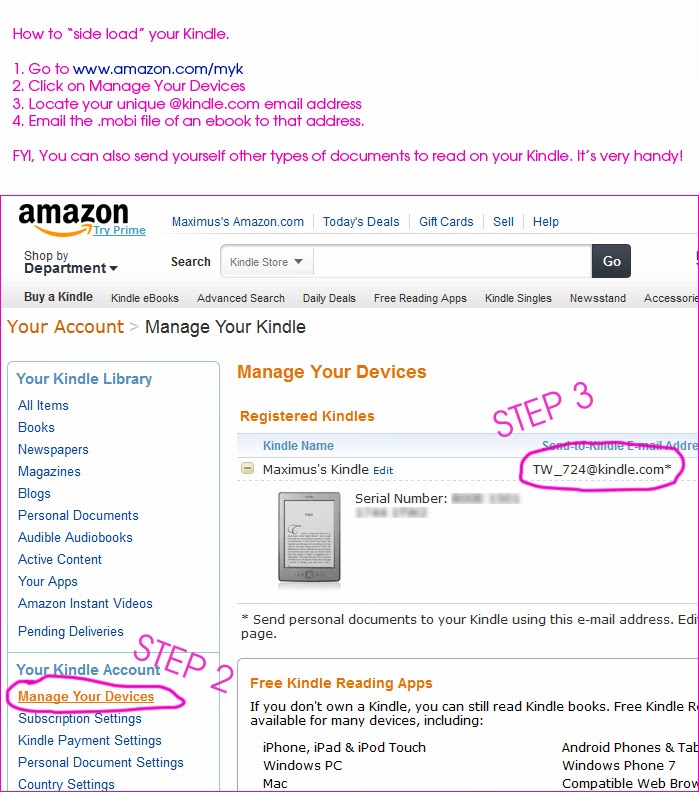
Task: Open Try Prime link
Action: click(119, 230)
